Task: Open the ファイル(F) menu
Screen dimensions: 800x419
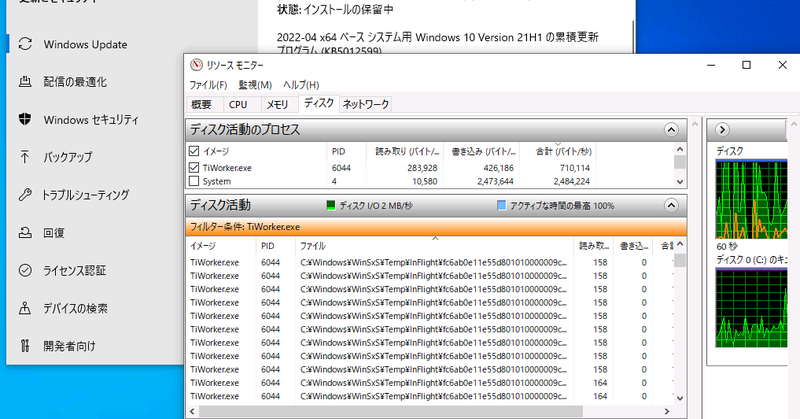Action: (x=208, y=85)
